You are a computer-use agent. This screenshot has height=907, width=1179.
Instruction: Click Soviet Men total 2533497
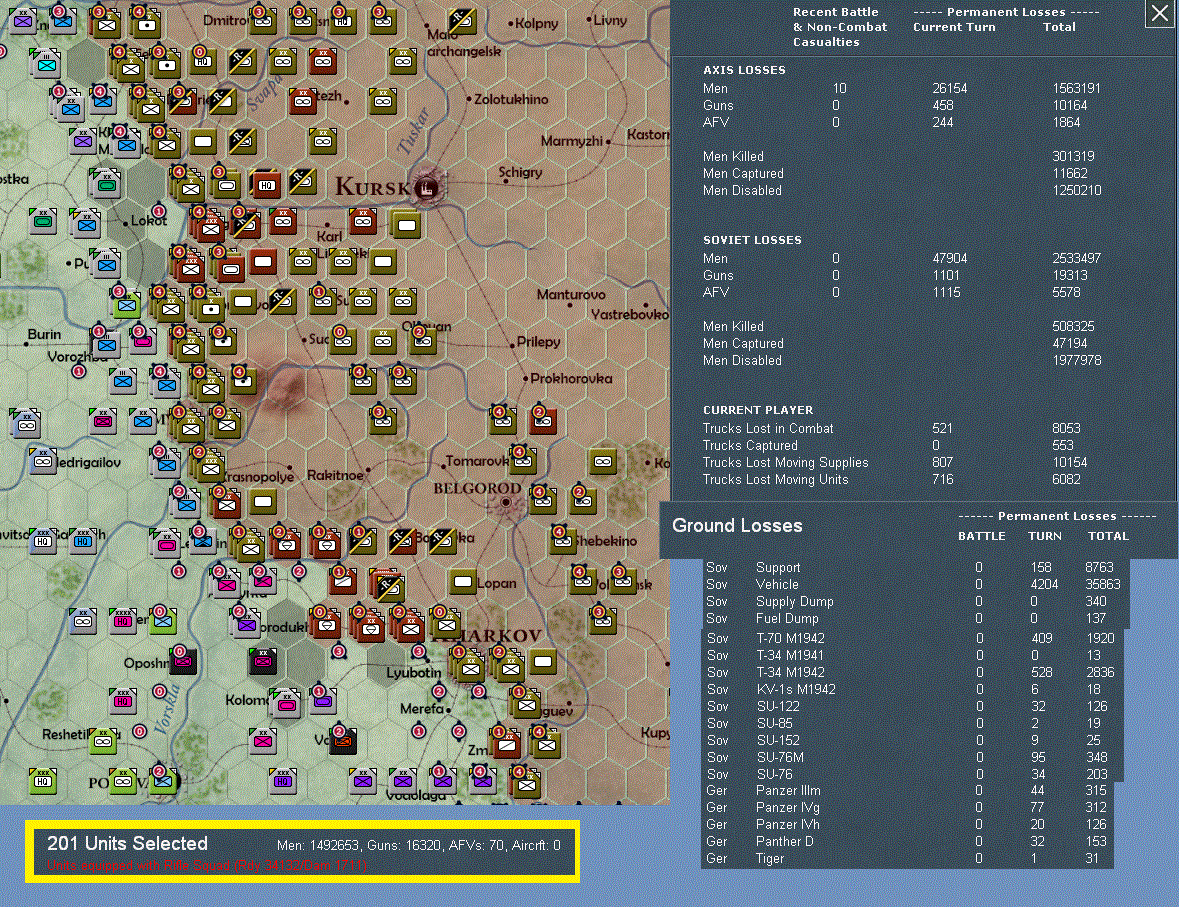click(1076, 258)
